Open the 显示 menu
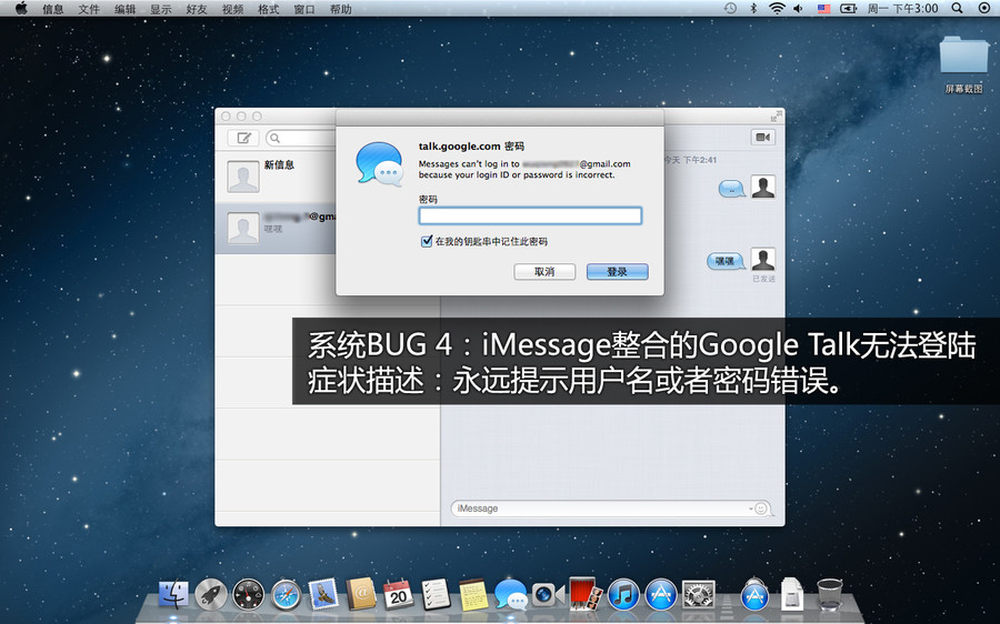 (x=161, y=9)
